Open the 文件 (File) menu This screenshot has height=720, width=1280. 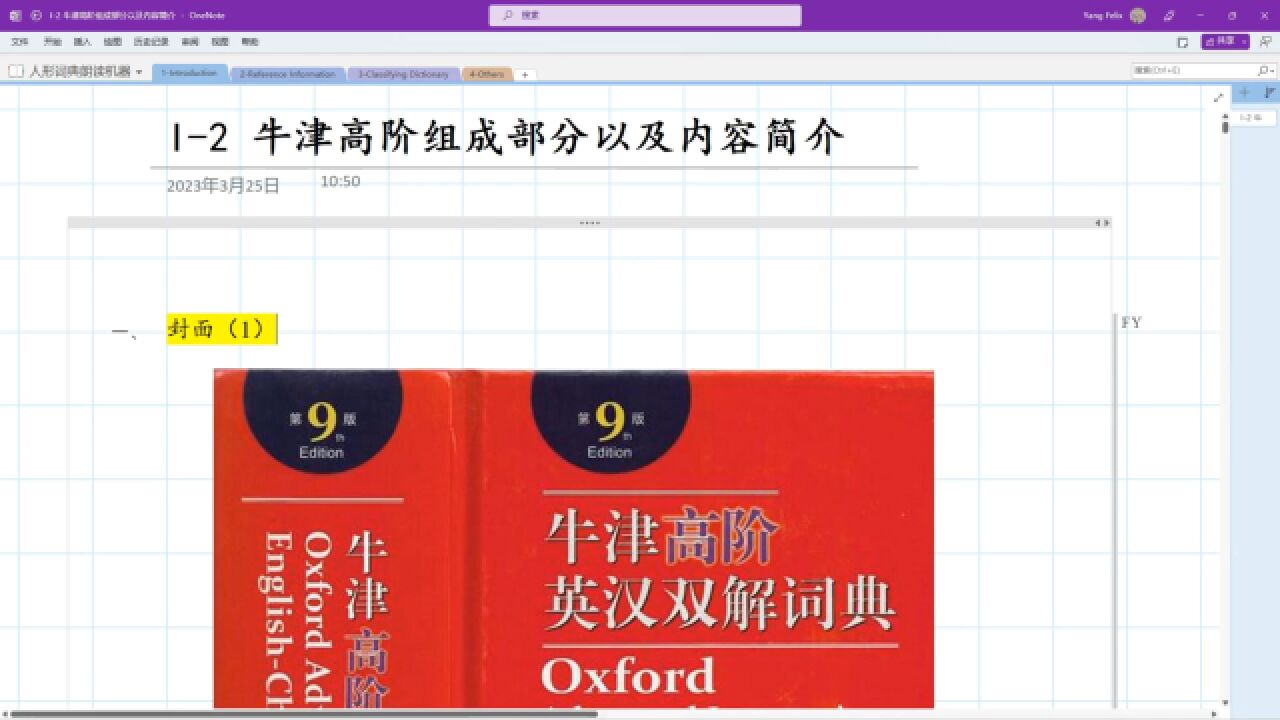pyautogui.click(x=20, y=42)
